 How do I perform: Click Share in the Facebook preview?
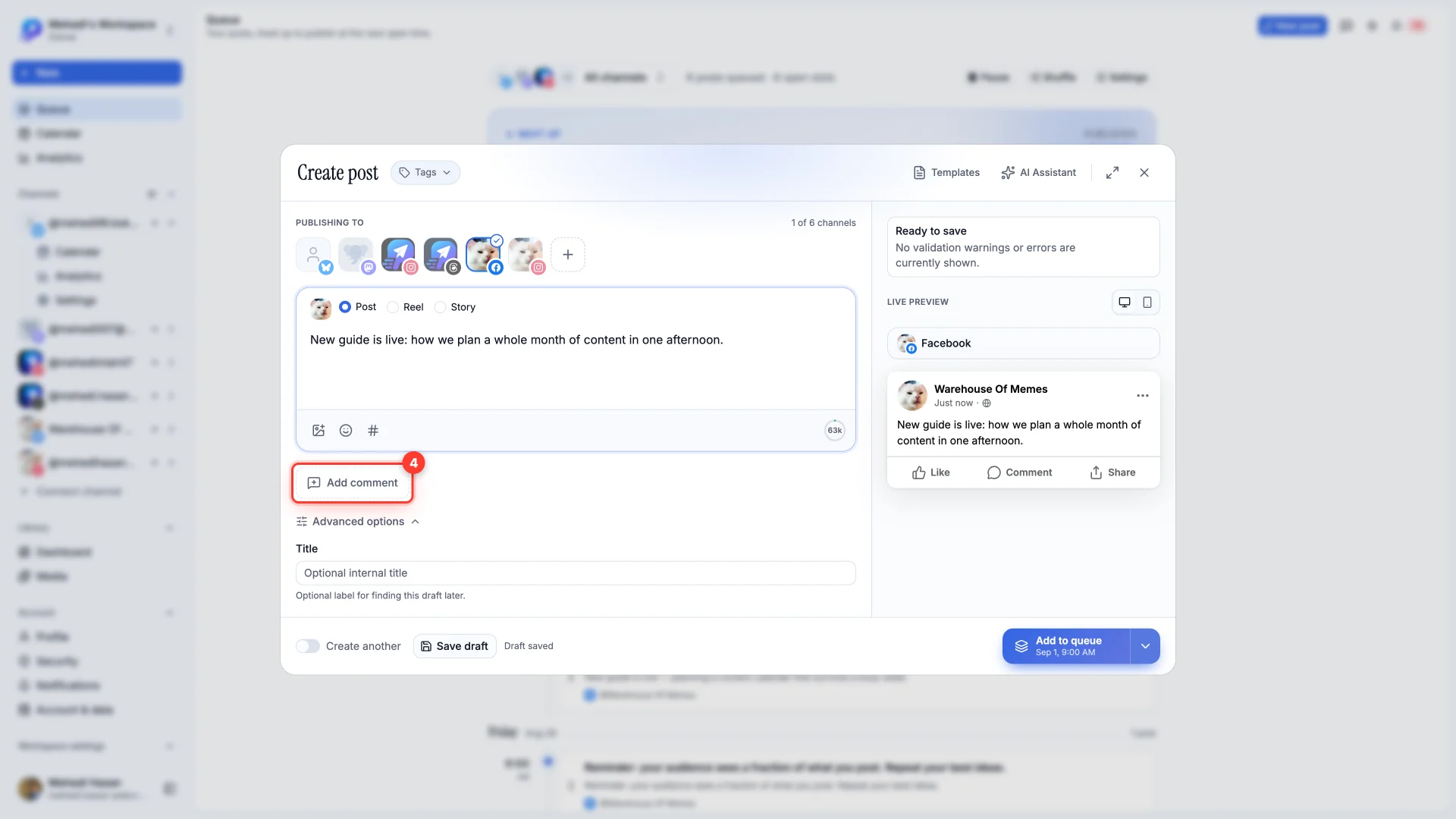click(x=1112, y=472)
